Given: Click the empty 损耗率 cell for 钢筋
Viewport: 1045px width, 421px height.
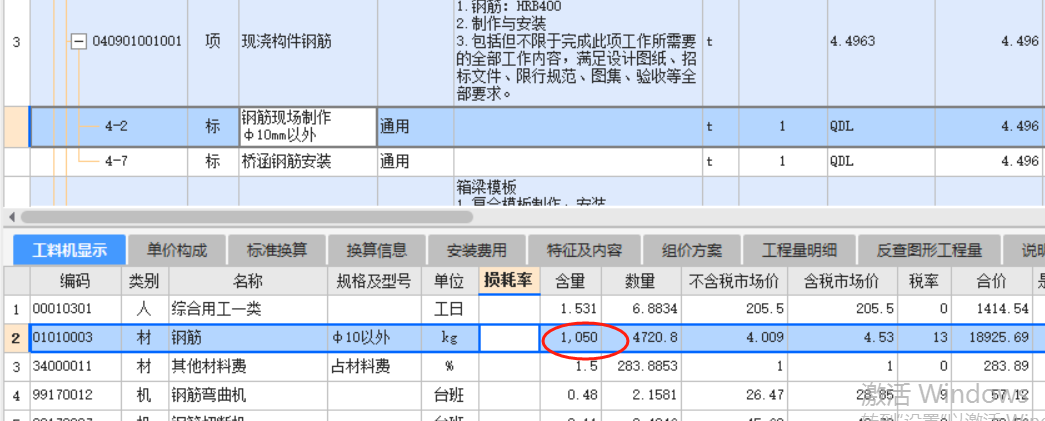Looking at the screenshot, I should coord(509,338).
